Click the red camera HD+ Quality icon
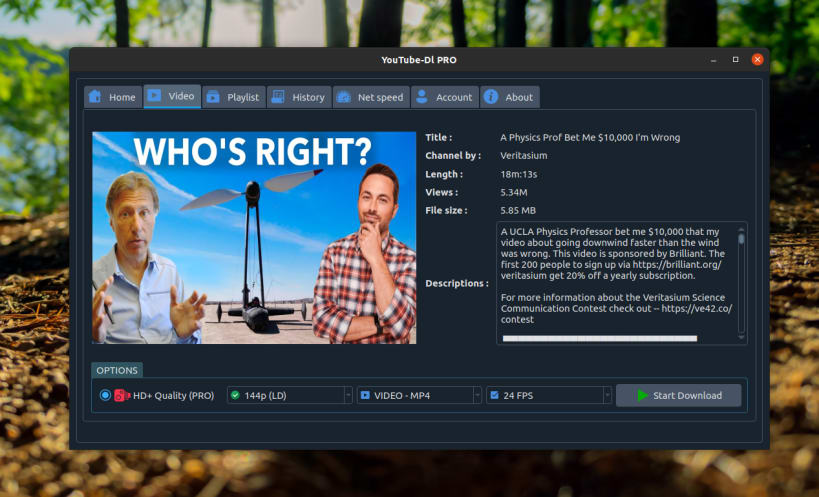The image size is (819, 497). click(x=122, y=395)
